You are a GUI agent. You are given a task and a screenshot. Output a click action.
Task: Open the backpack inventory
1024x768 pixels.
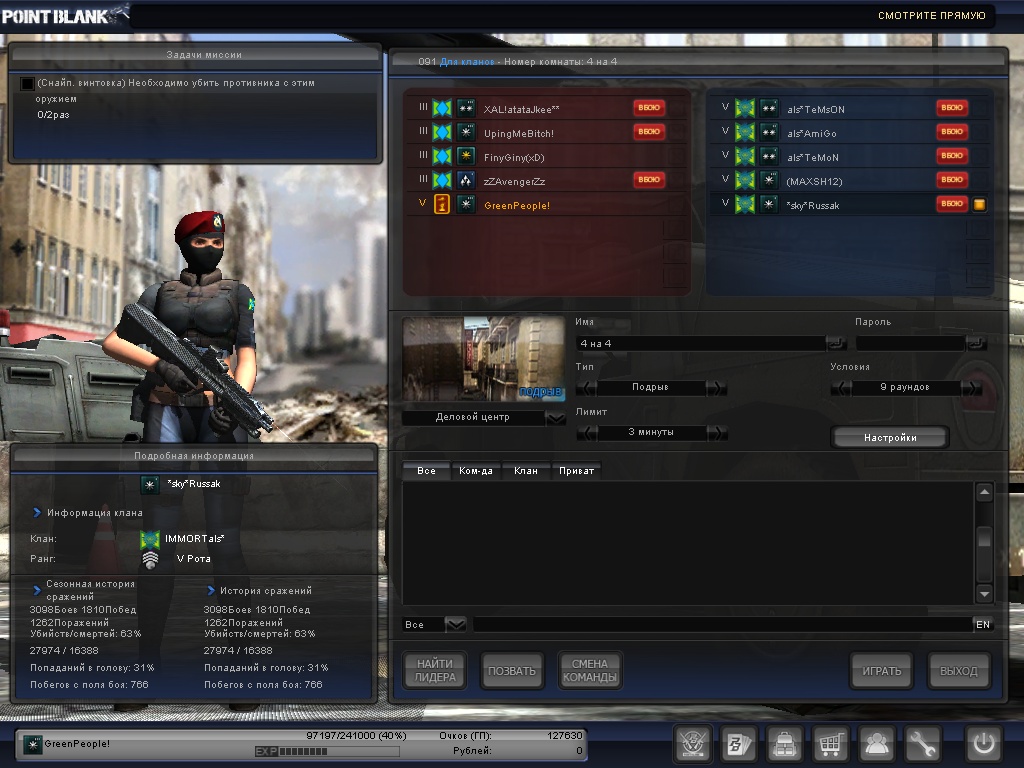point(784,745)
